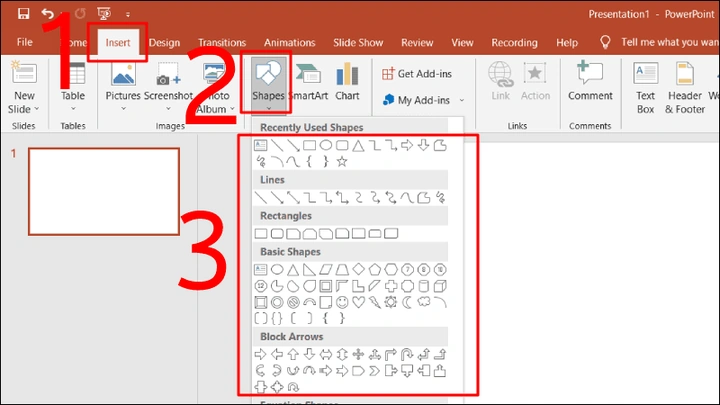Select the pentagon arrow in Block Arrows

(358, 371)
